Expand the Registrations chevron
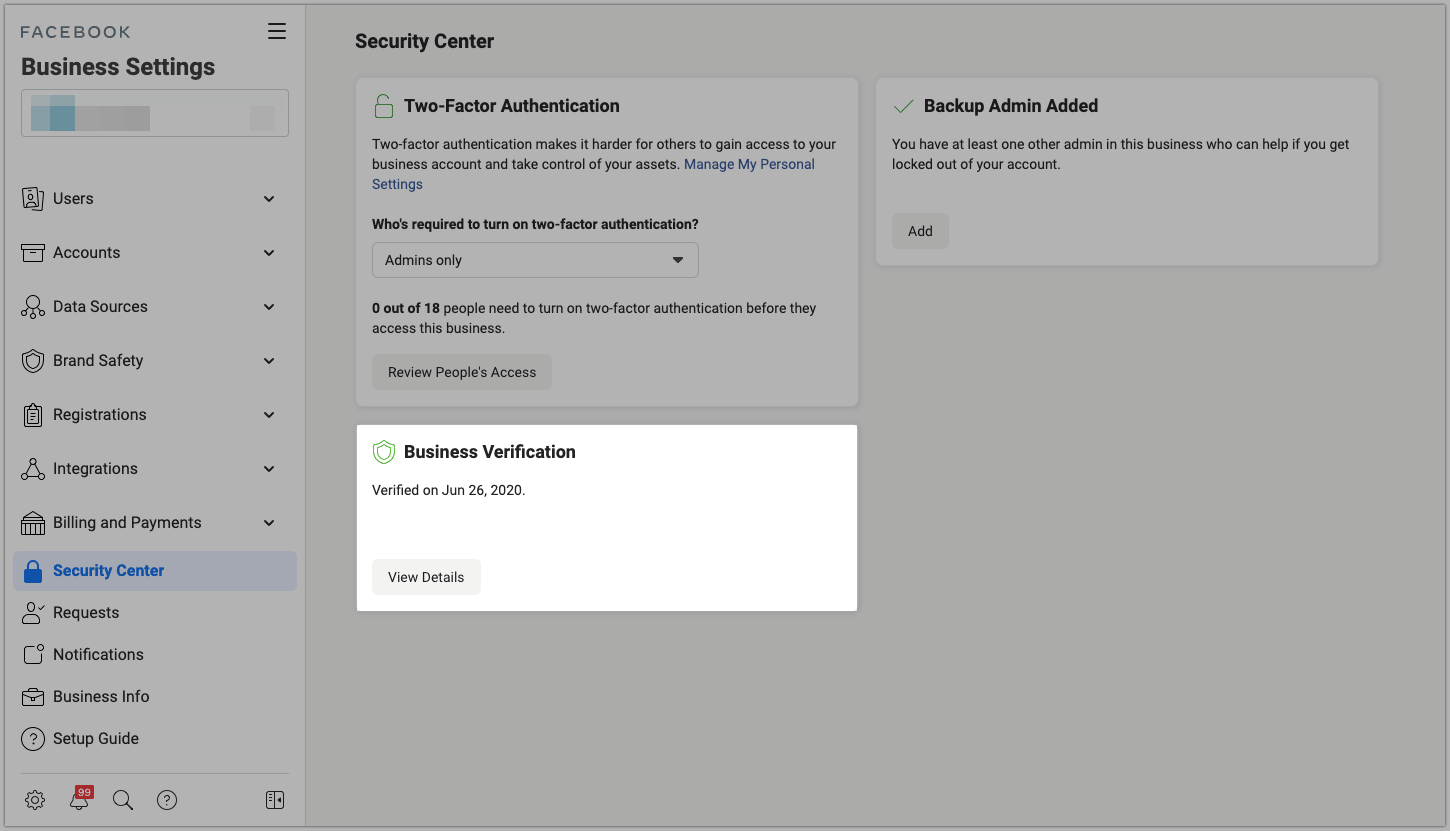Viewport: 1450px width, 831px height. [x=269, y=415]
